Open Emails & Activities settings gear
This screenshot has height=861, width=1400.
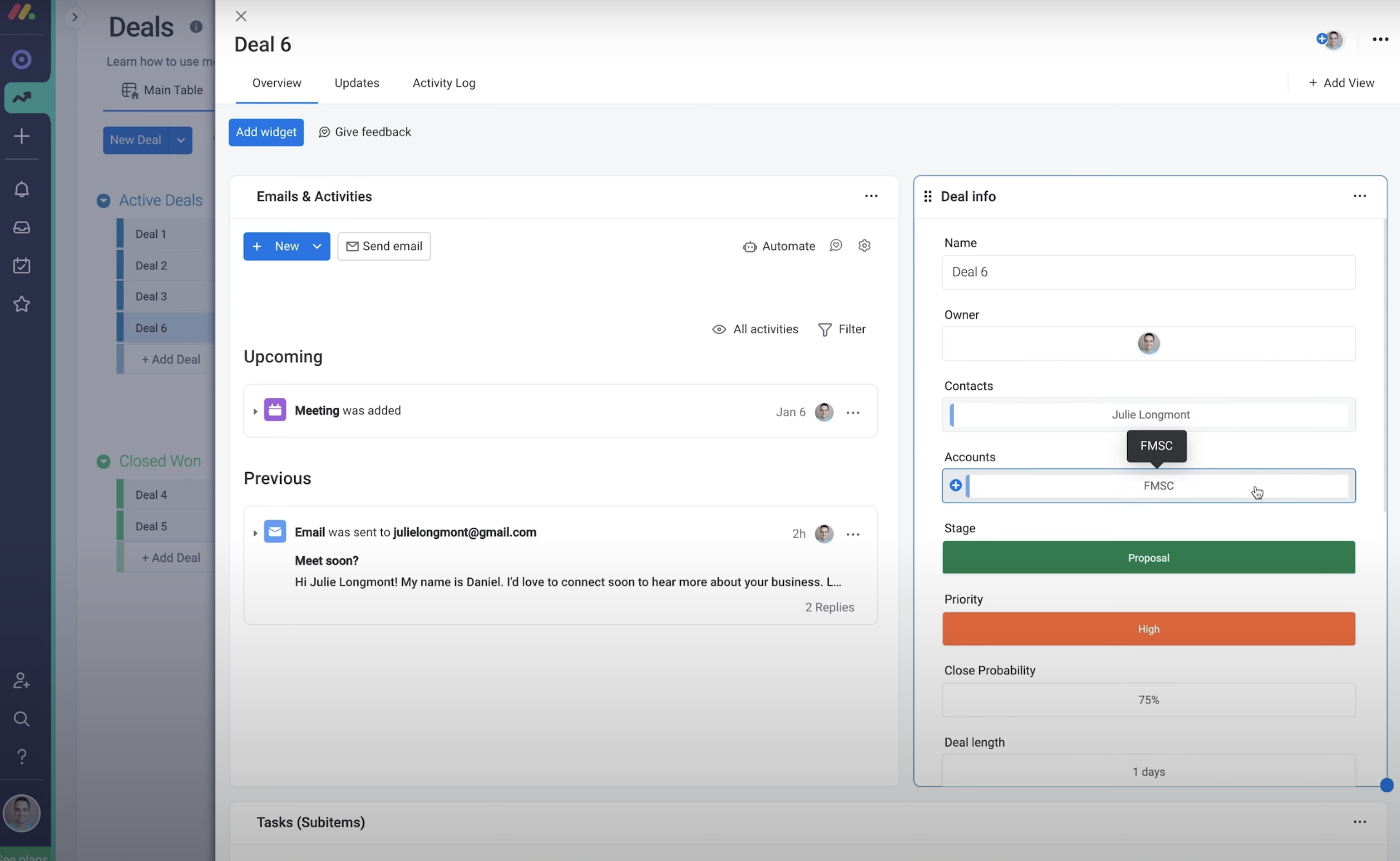click(864, 246)
